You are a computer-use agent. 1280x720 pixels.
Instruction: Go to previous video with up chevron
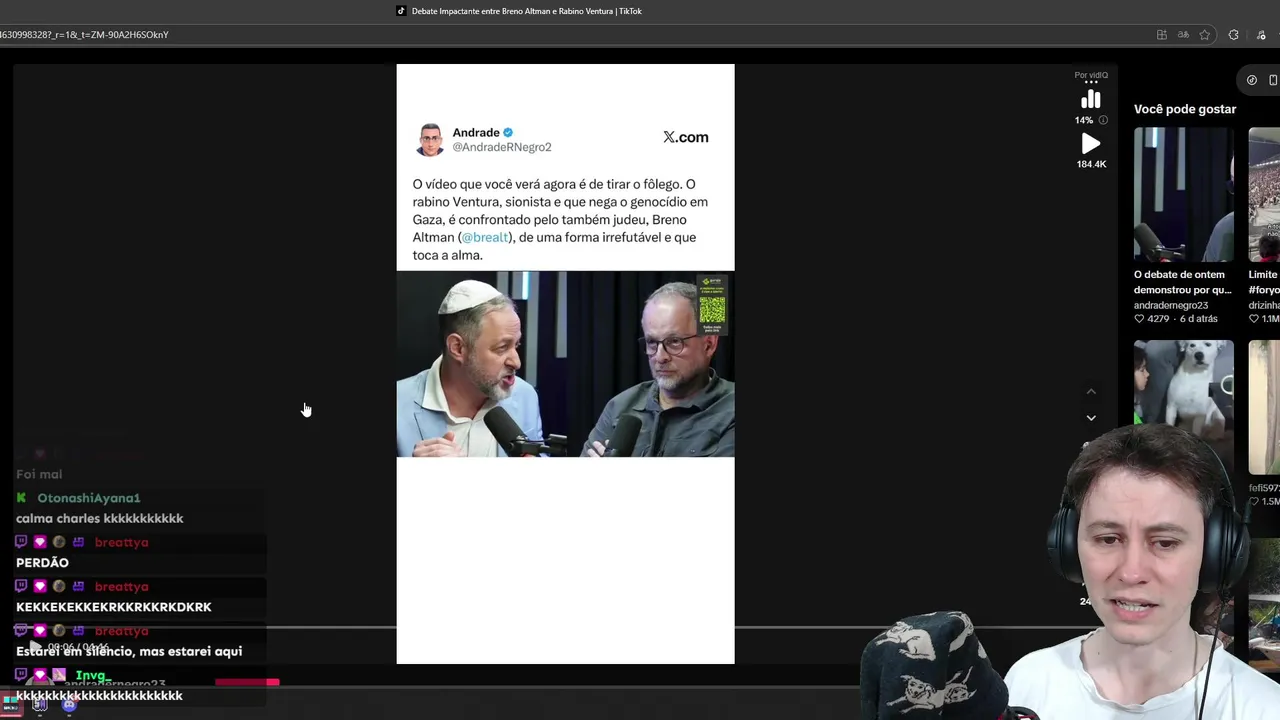(1091, 392)
